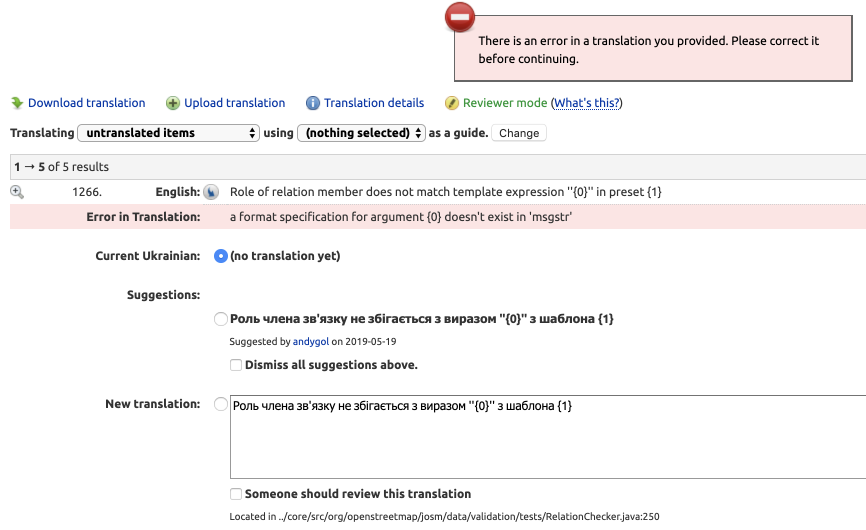Open the andygol user profile link
Screen dimensions: 866x530
click(x=310, y=341)
